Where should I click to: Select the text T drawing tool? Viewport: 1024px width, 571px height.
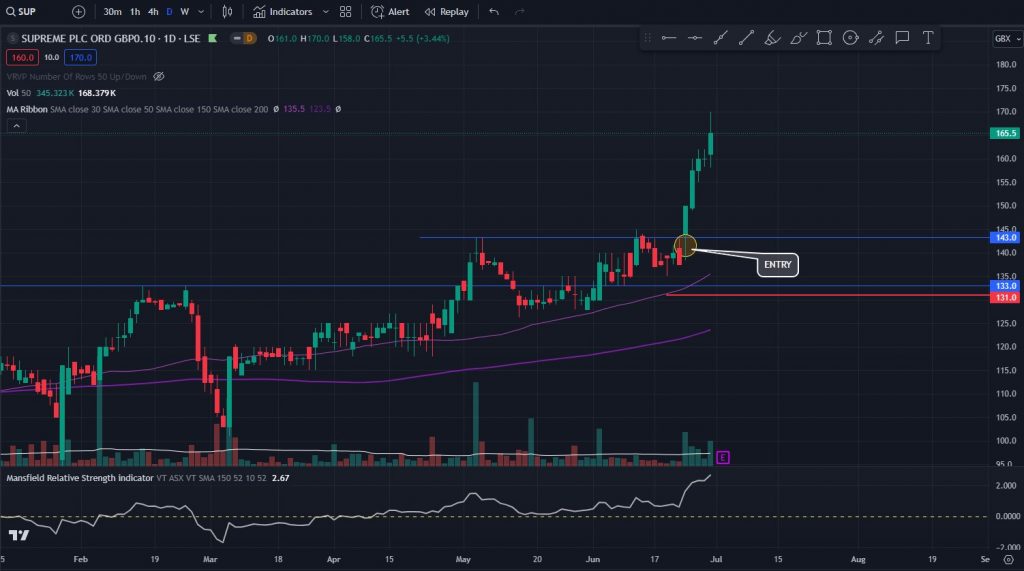(x=928, y=38)
